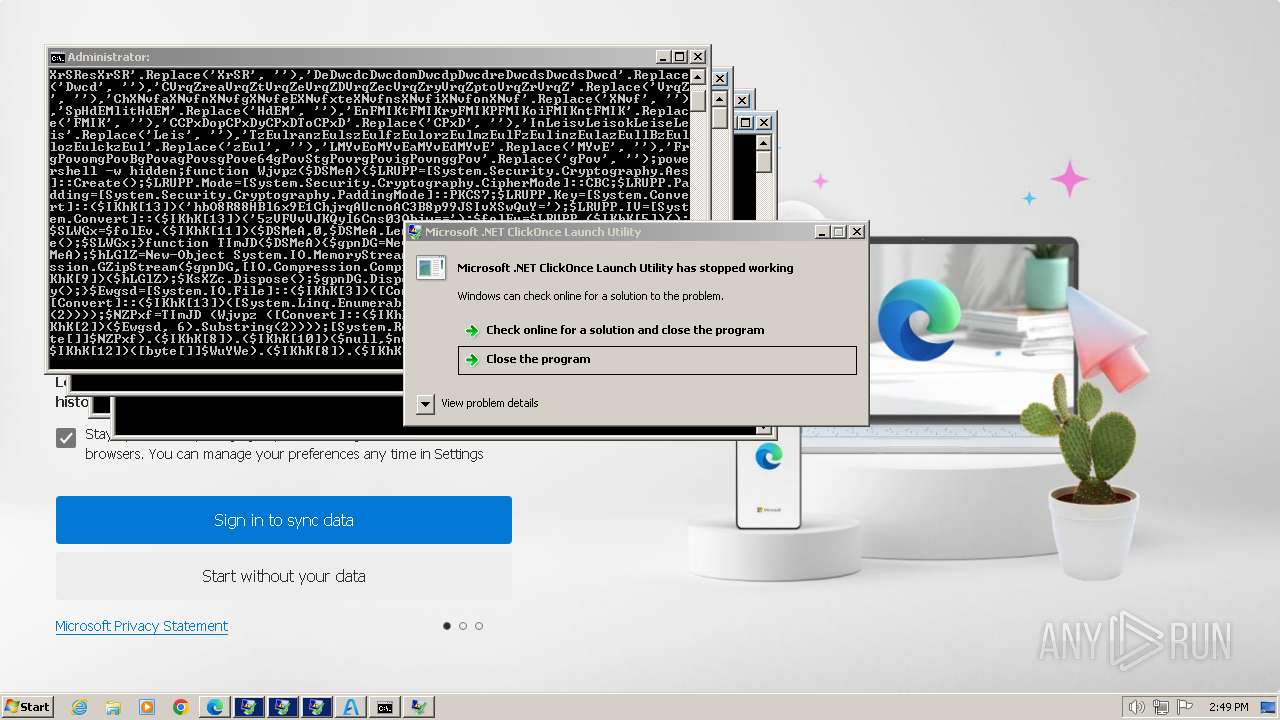The height and width of the screenshot is (720, 1280).
Task: Click the application icon inside the error dialog
Action: 431,268
